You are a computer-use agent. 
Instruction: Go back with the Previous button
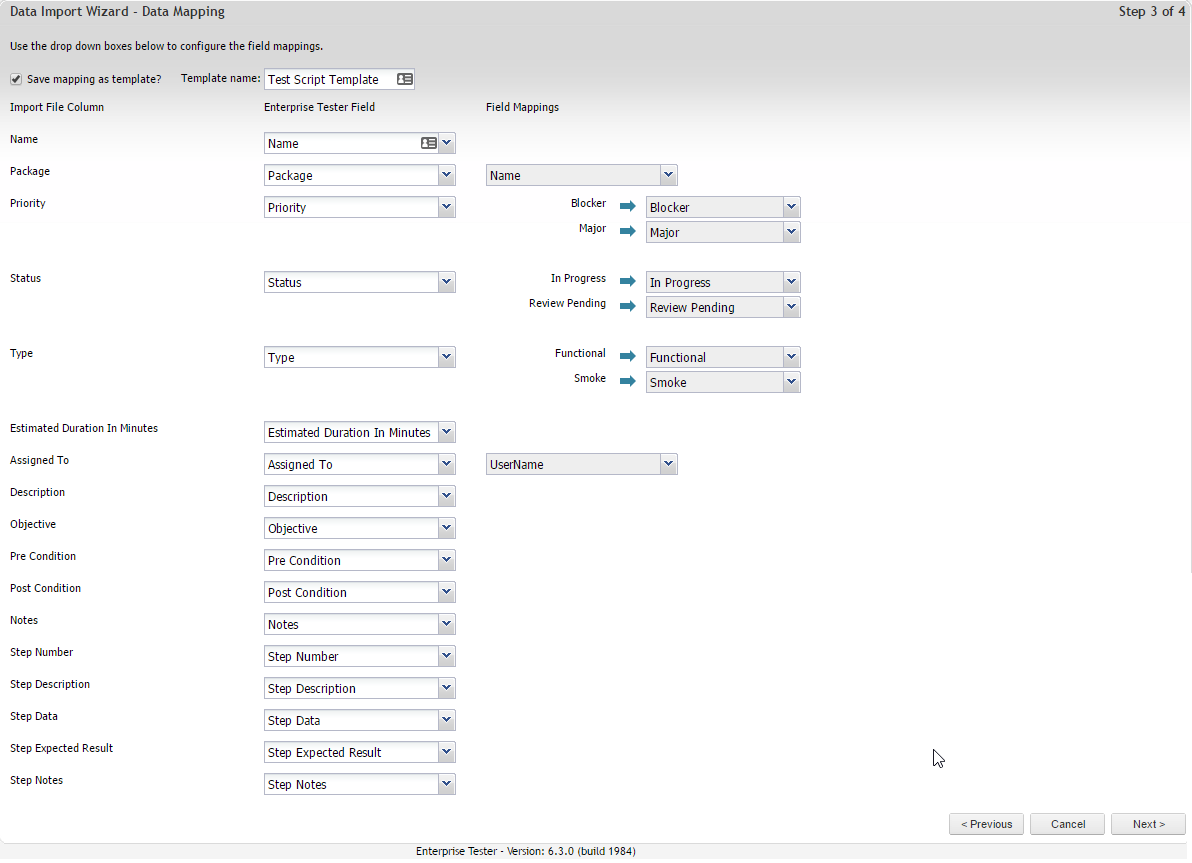click(x=986, y=824)
